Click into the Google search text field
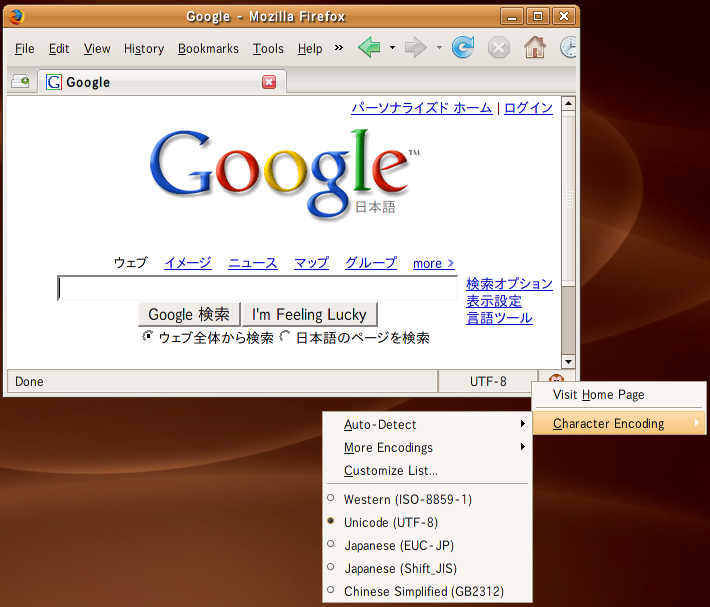This screenshot has width=710, height=607. coord(257,288)
